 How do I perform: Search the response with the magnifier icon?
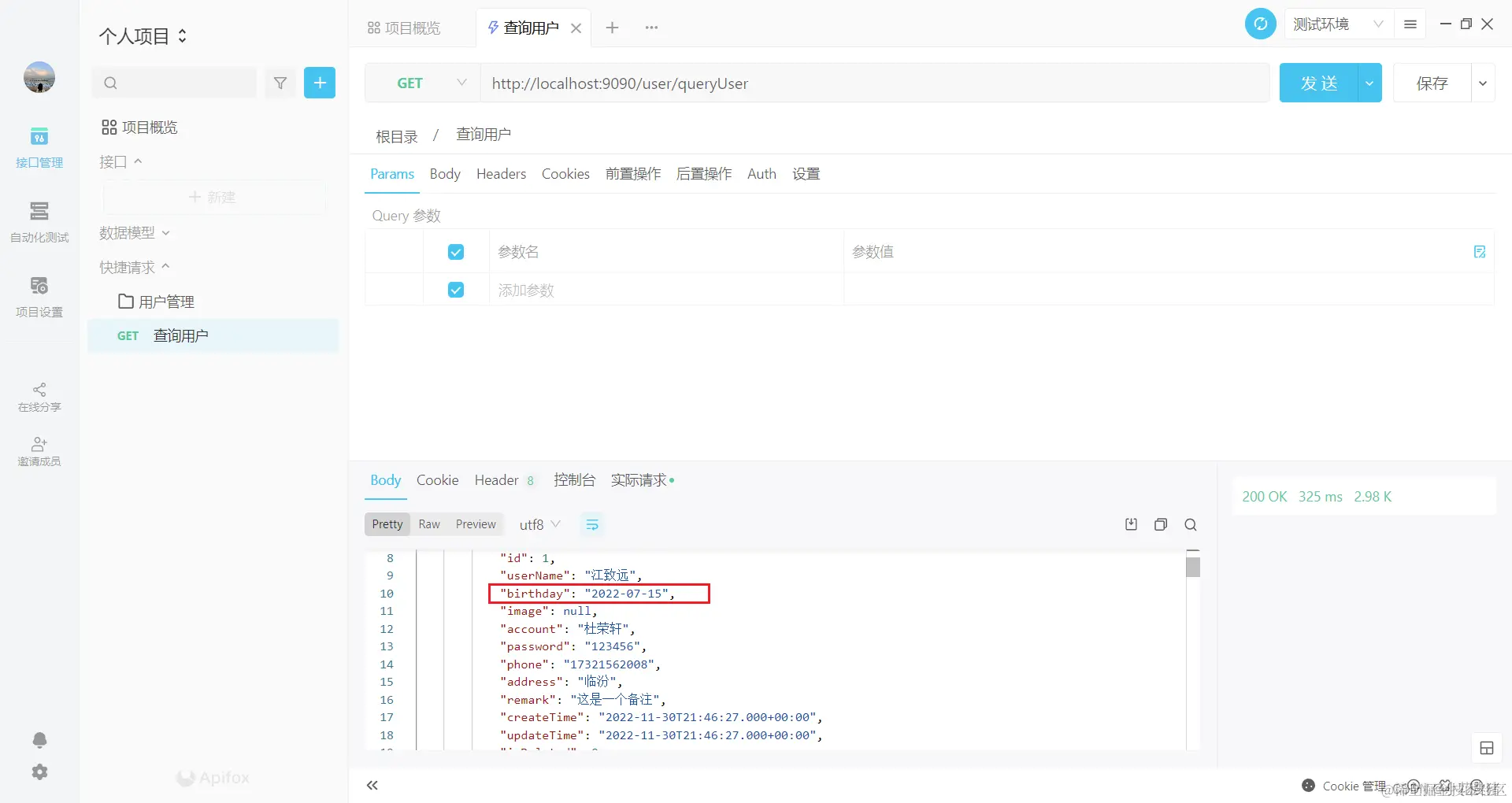tap(1191, 524)
